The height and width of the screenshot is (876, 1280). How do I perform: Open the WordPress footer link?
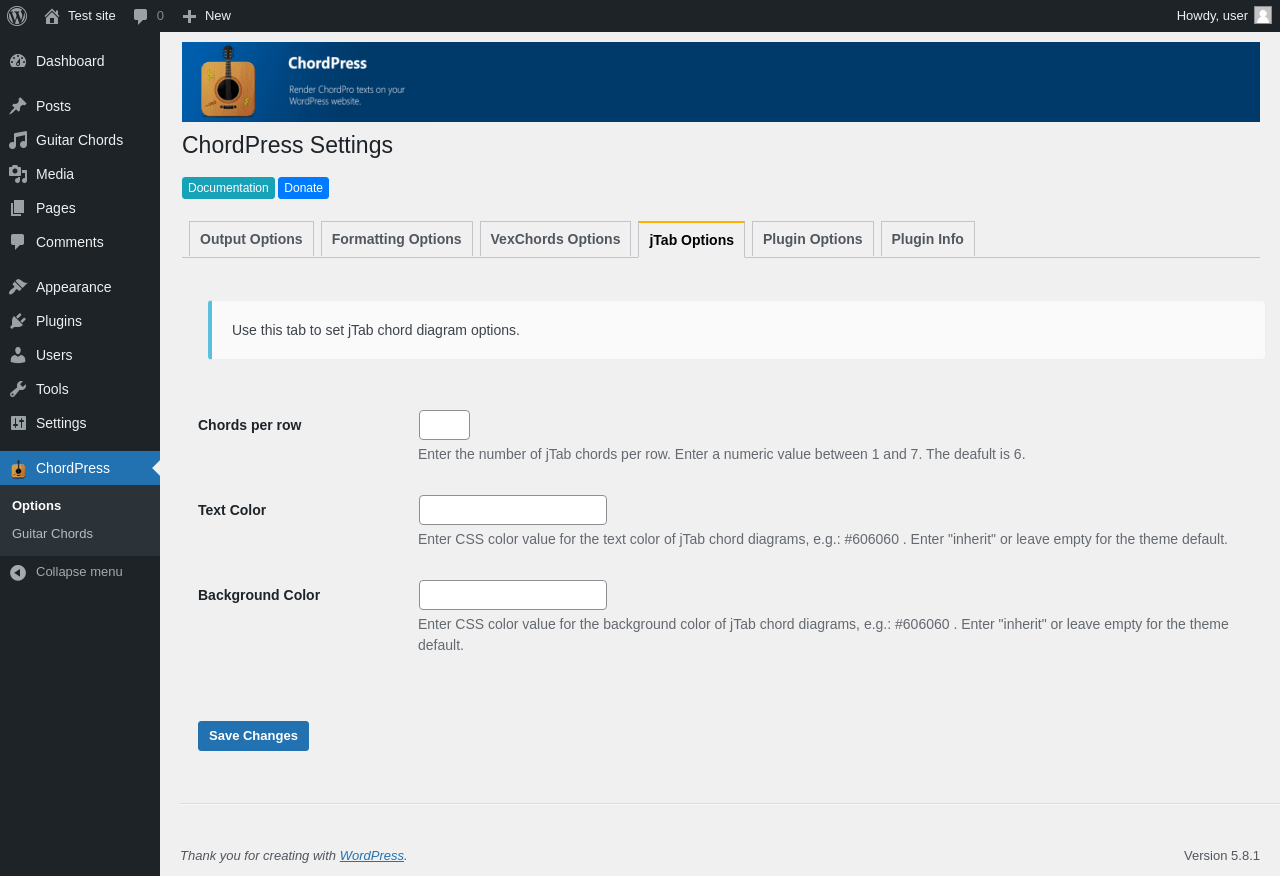click(372, 855)
